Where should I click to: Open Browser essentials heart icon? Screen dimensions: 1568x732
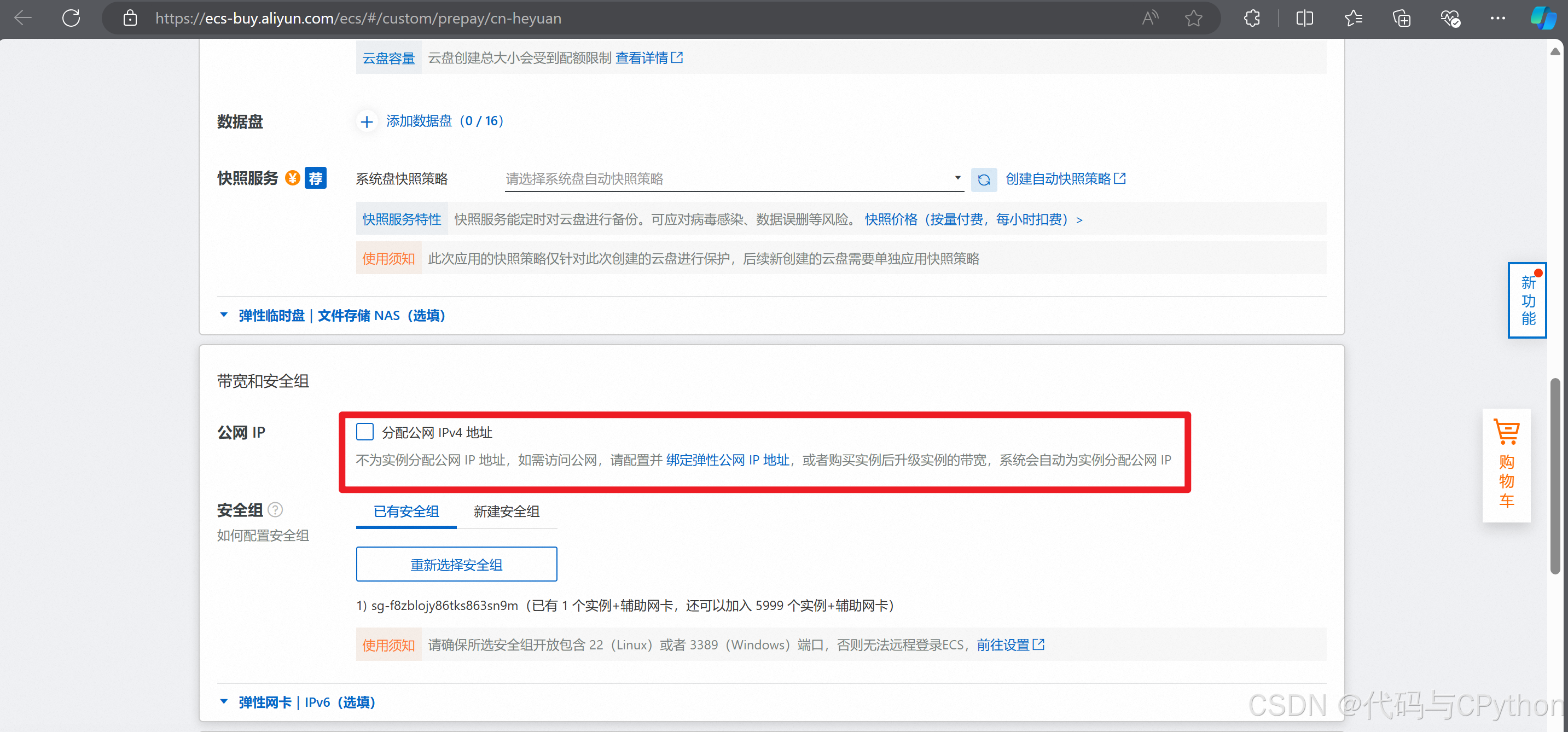tap(1450, 18)
